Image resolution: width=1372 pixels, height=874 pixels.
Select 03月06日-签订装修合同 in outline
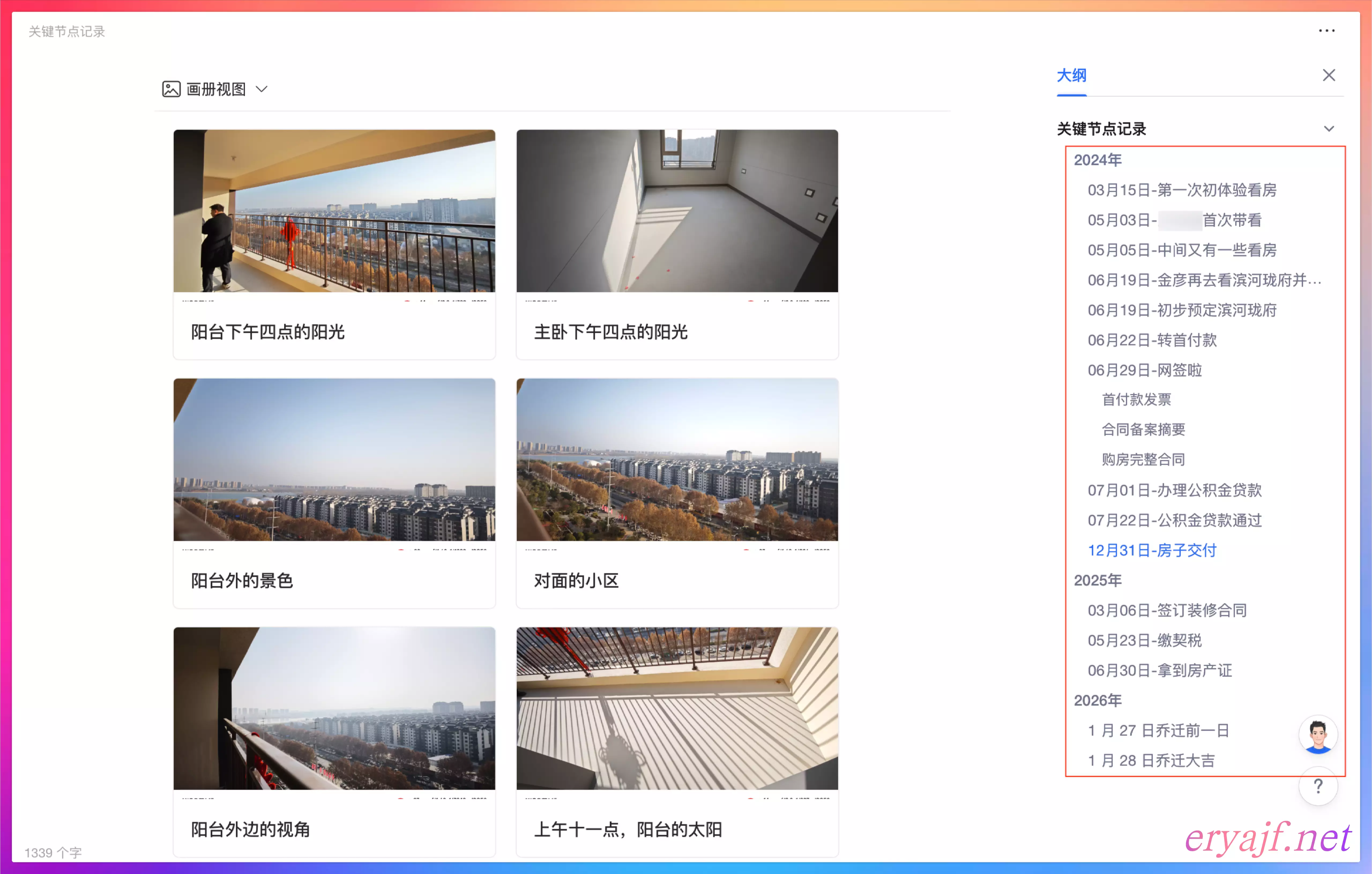point(1167,611)
